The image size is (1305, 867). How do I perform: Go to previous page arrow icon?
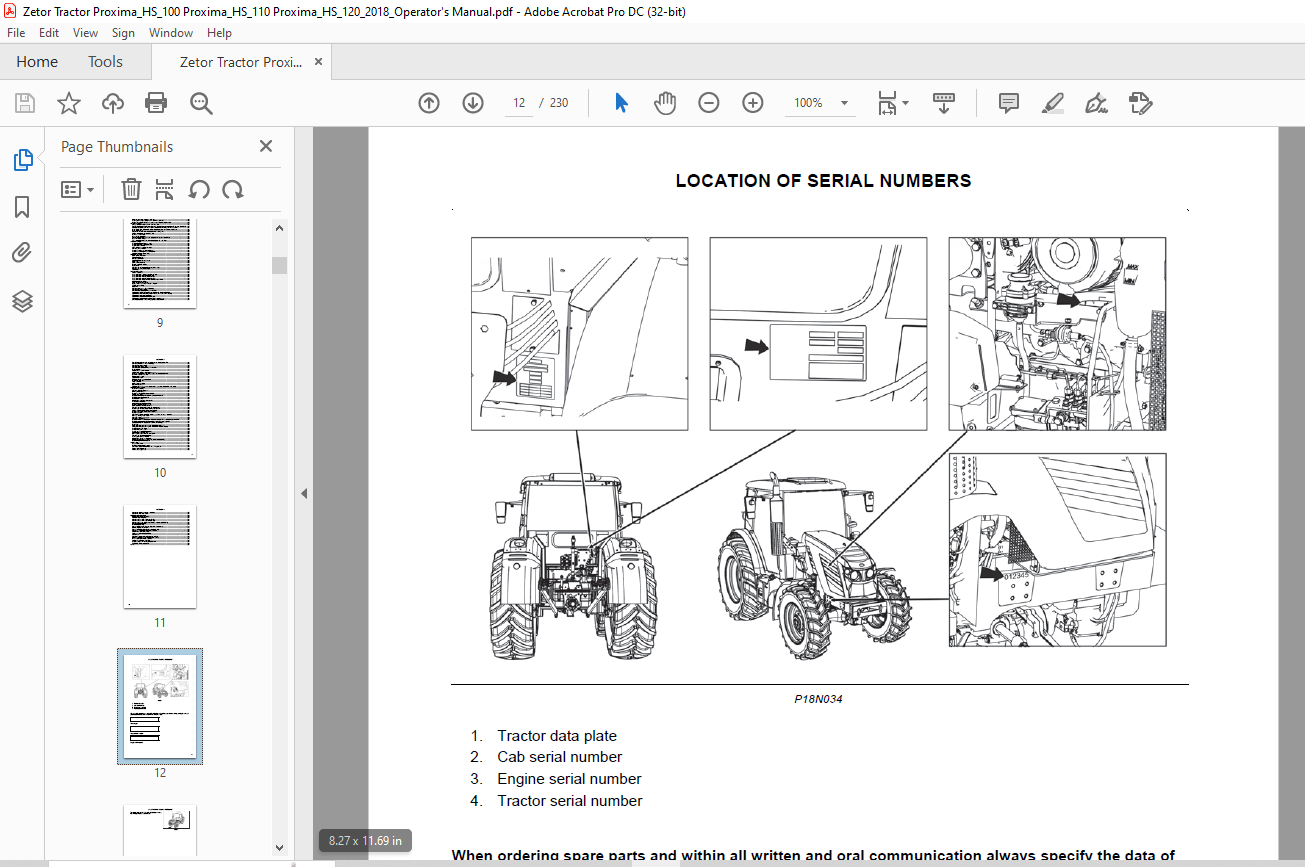[429, 103]
